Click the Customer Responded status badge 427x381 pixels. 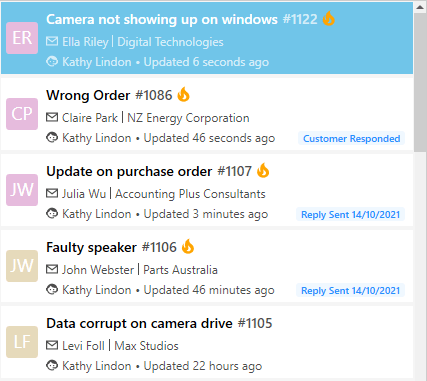point(351,138)
